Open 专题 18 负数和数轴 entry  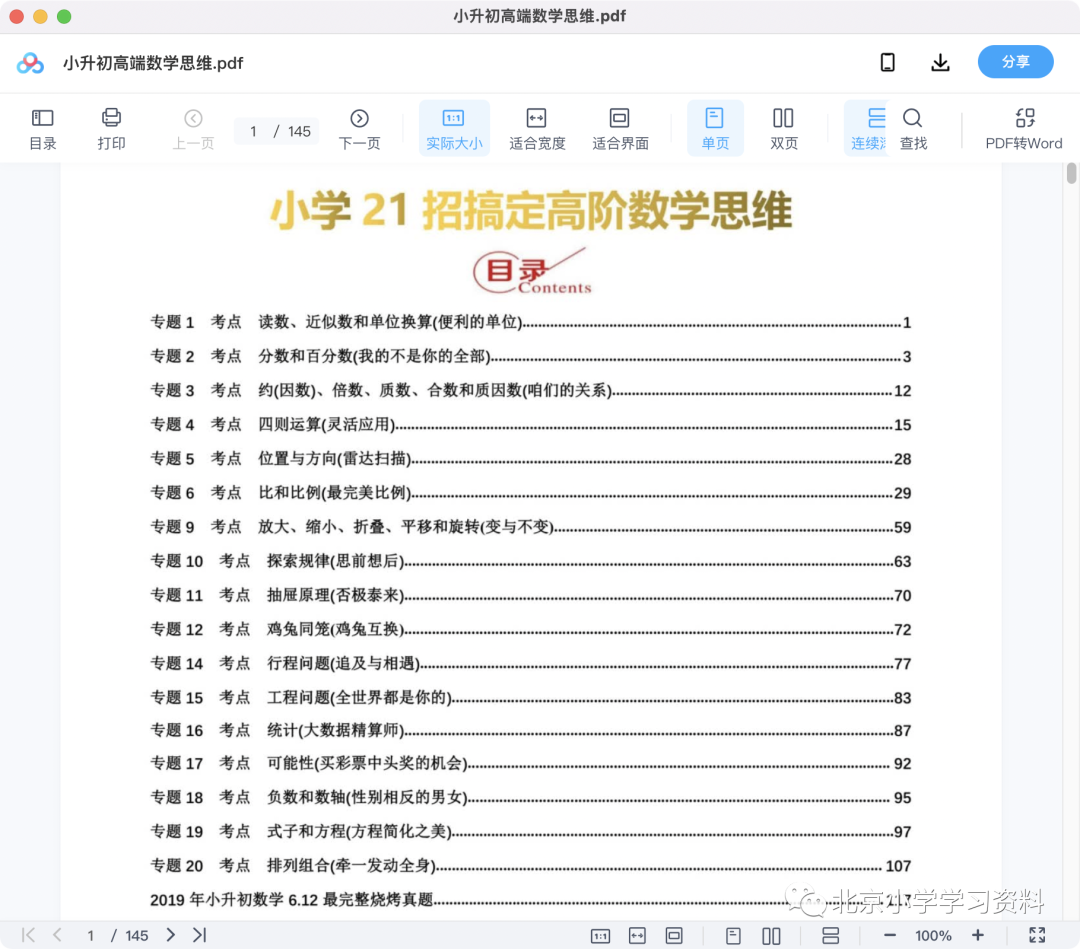tap(530, 797)
